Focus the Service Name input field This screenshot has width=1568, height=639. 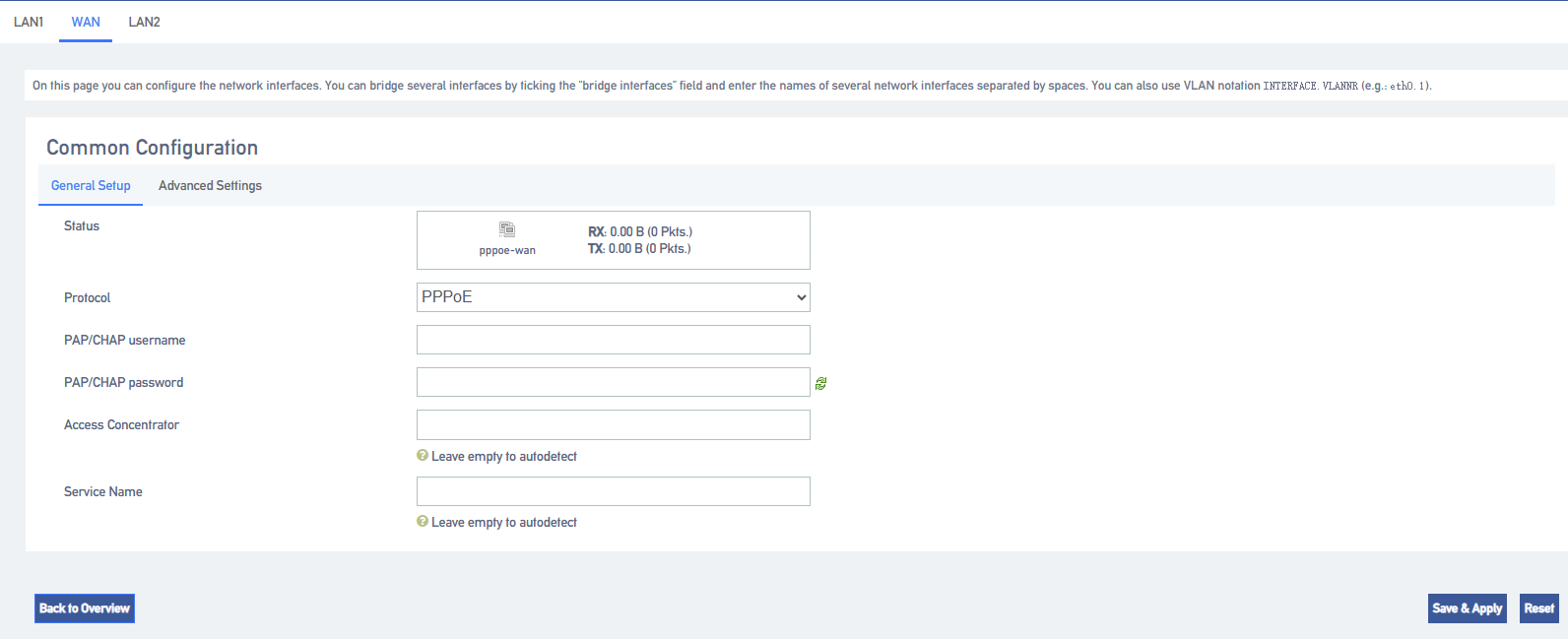point(614,491)
